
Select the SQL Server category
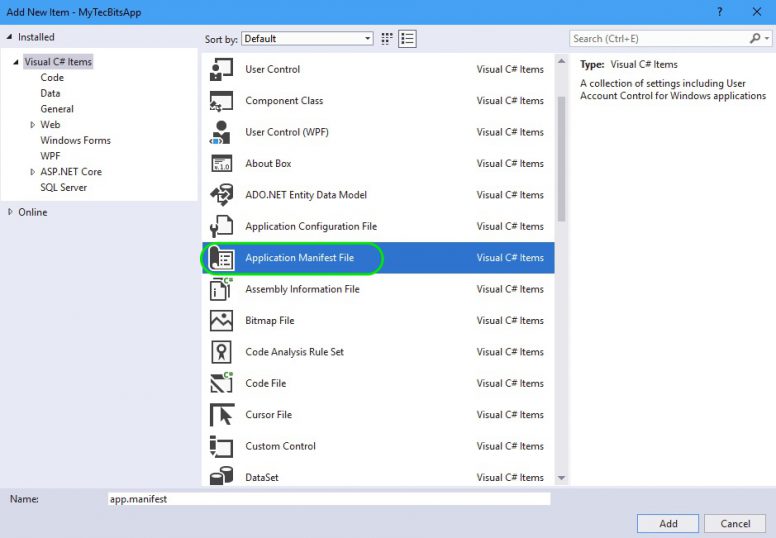click(x=63, y=188)
